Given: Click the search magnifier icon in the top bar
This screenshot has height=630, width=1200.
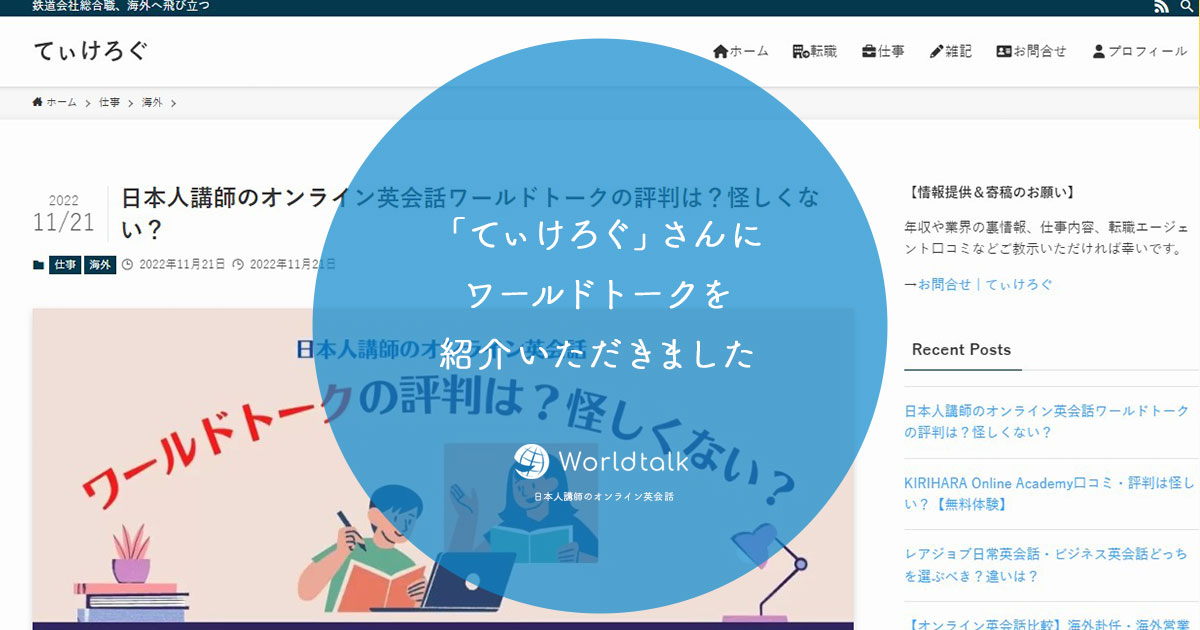Looking at the screenshot, I should click(x=1186, y=7).
